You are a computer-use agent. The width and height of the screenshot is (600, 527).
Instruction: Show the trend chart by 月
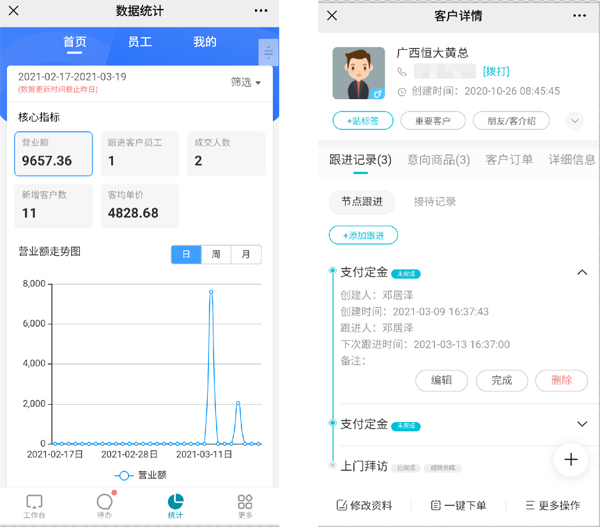pos(246,255)
